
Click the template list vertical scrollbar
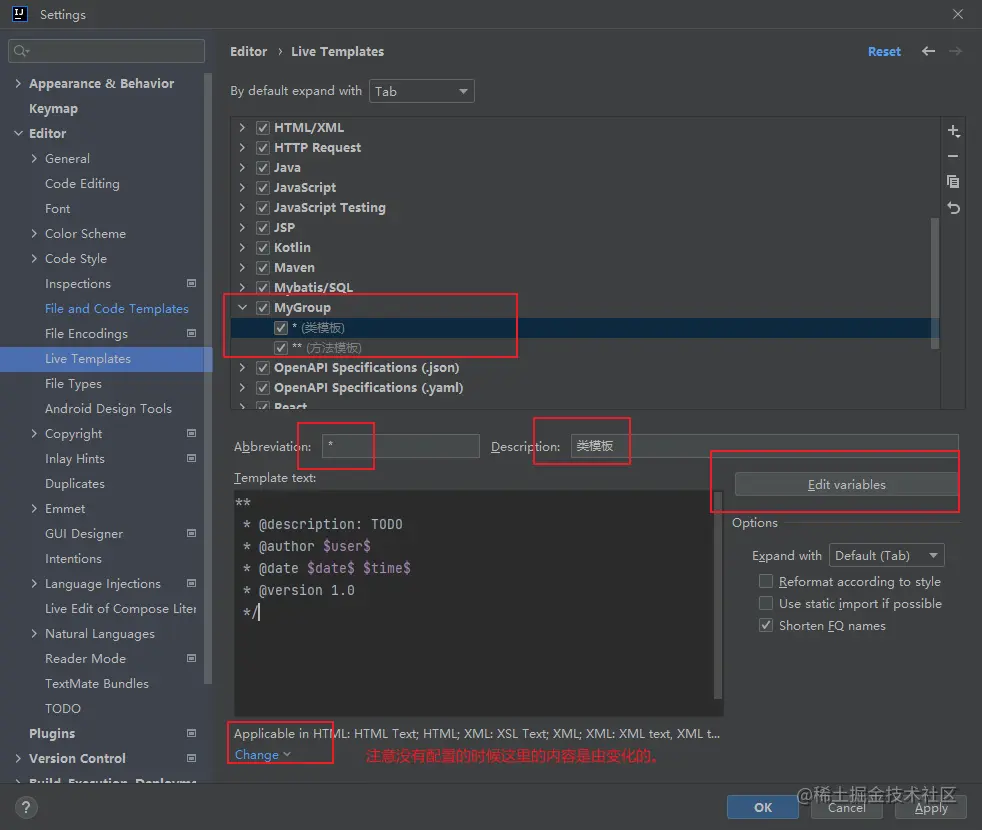click(x=934, y=283)
